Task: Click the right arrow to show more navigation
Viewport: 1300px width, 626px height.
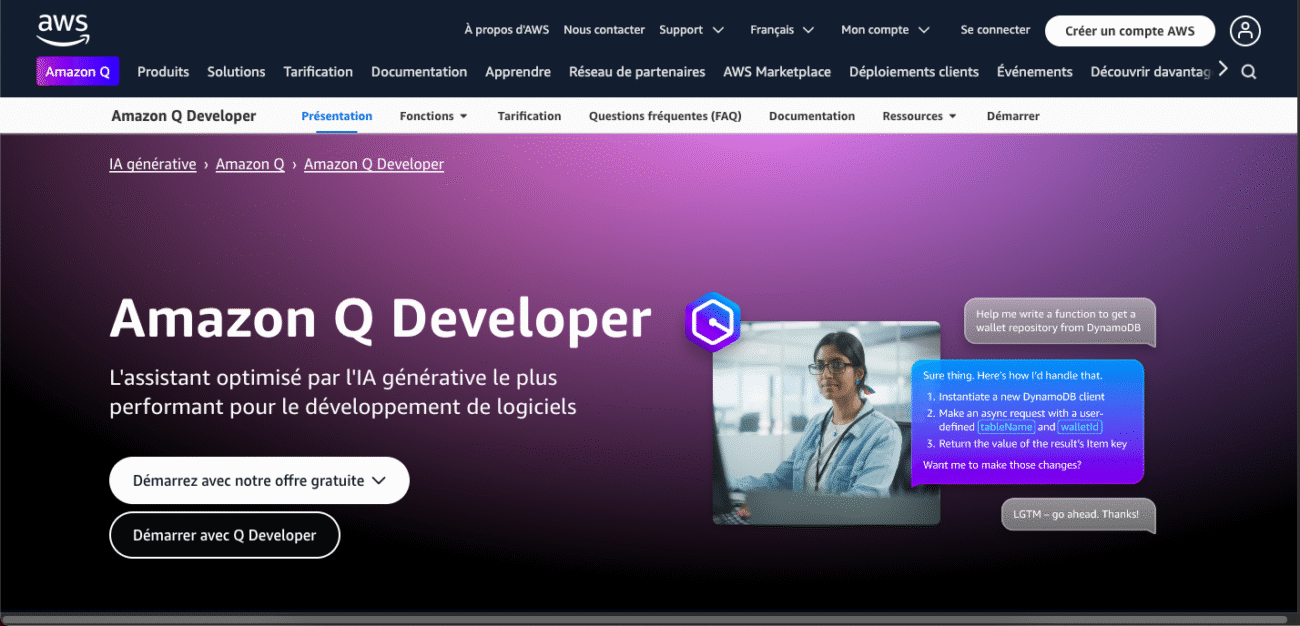Action: tap(1222, 69)
